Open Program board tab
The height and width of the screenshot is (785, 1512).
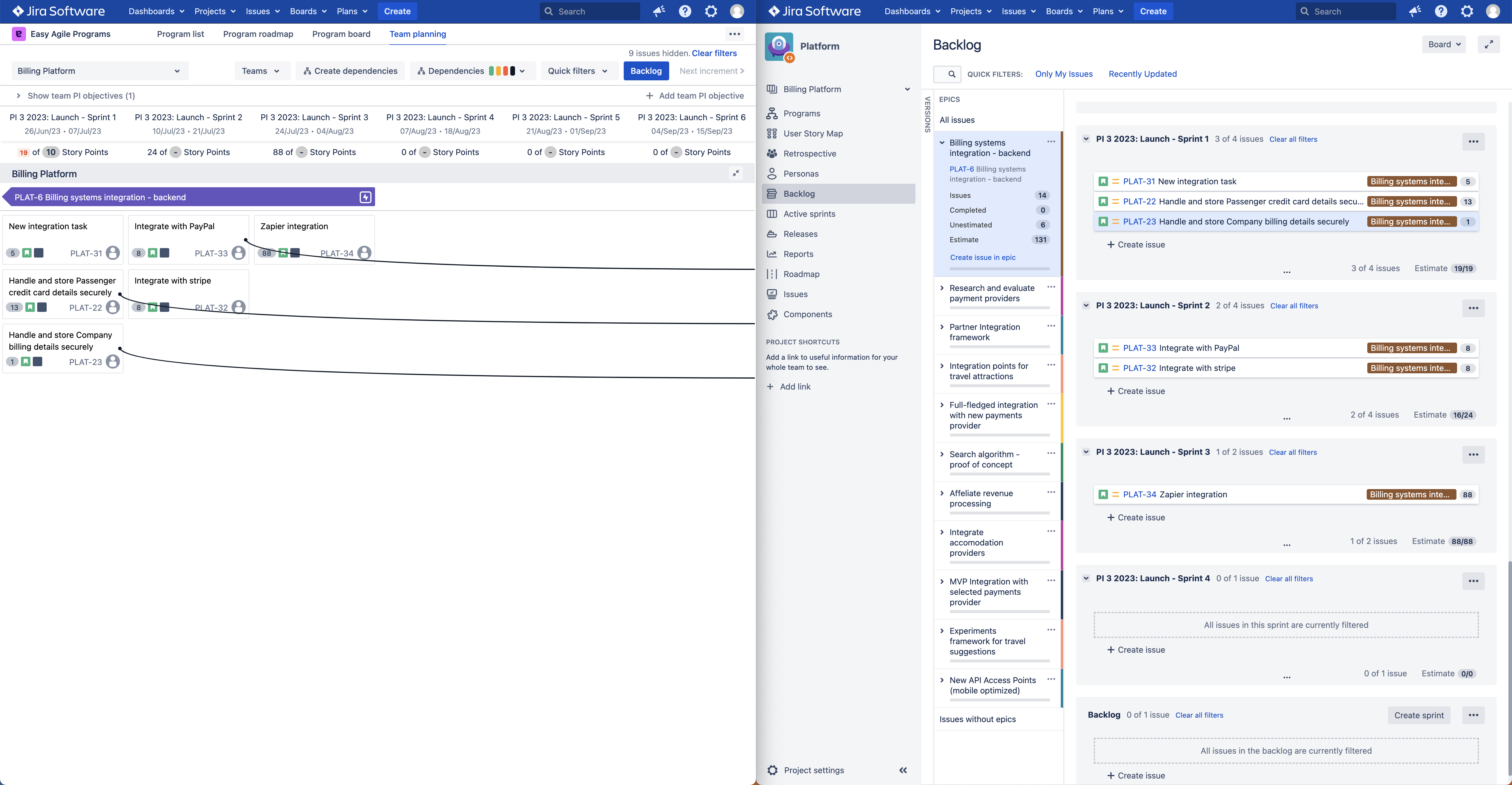pos(341,34)
